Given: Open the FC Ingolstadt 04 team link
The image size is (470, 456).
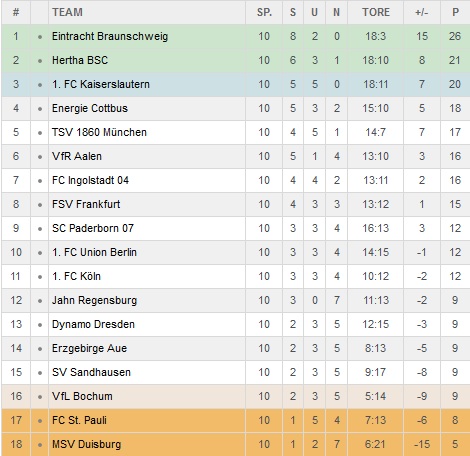Looking at the screenshot, I should click(90, 180).
